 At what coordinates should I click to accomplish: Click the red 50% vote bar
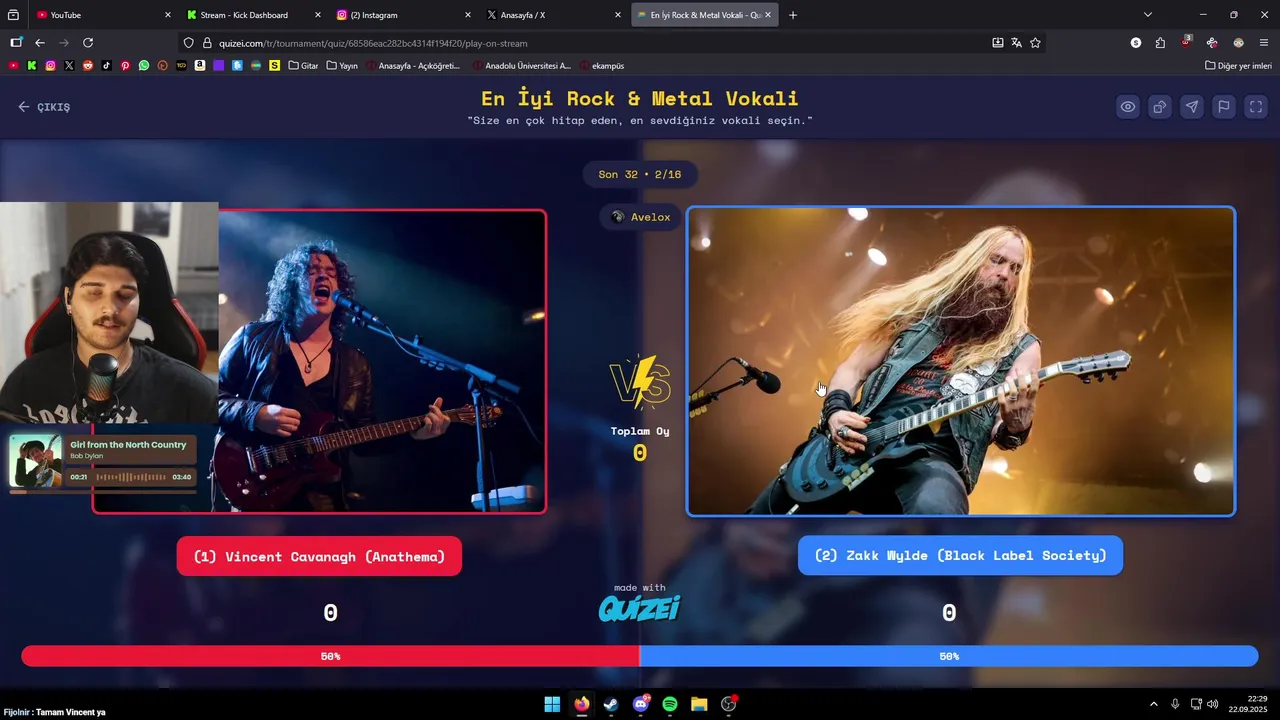click(330, 656)
